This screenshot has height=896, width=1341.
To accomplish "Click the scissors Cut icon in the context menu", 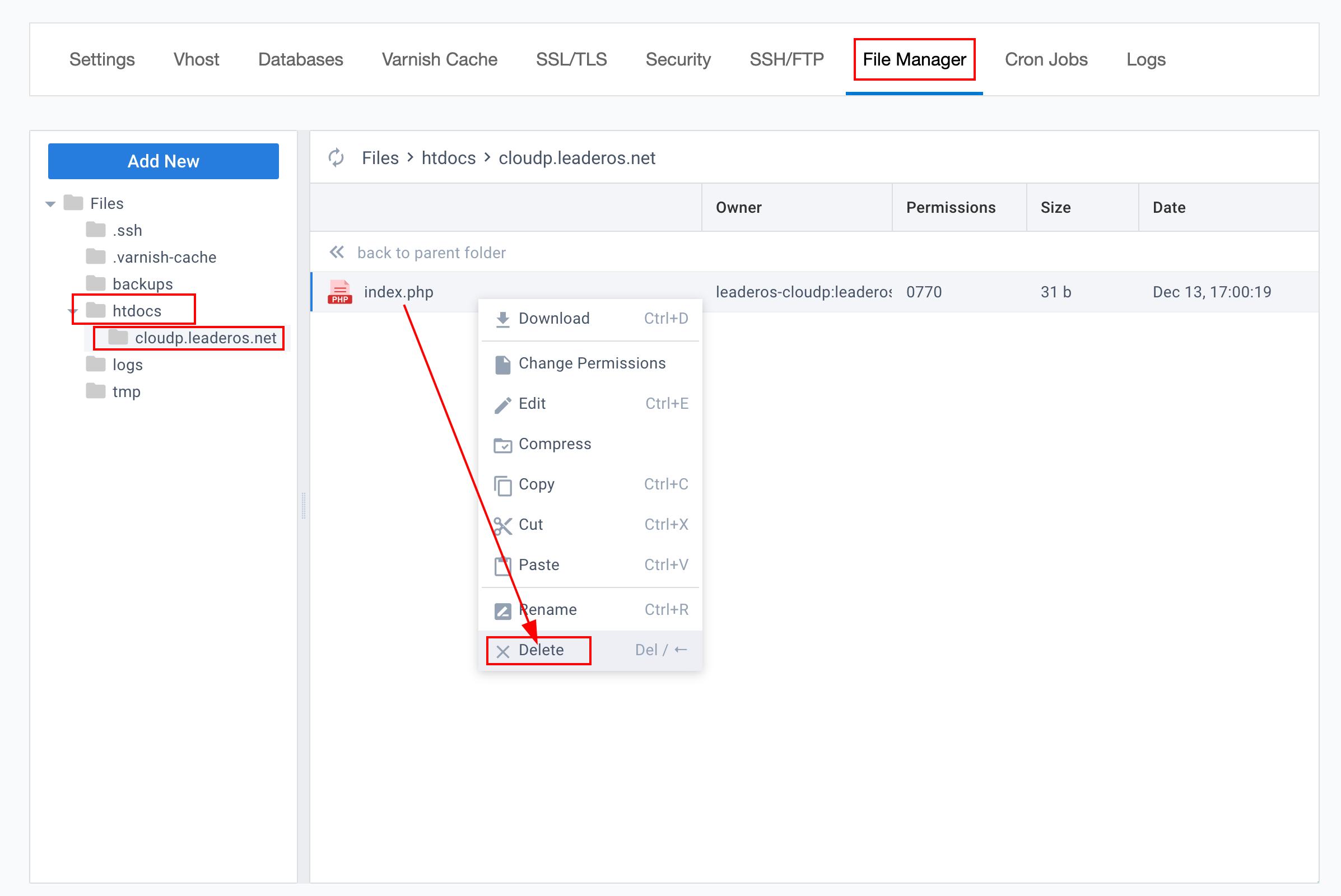I will click(x=502, y=525).
